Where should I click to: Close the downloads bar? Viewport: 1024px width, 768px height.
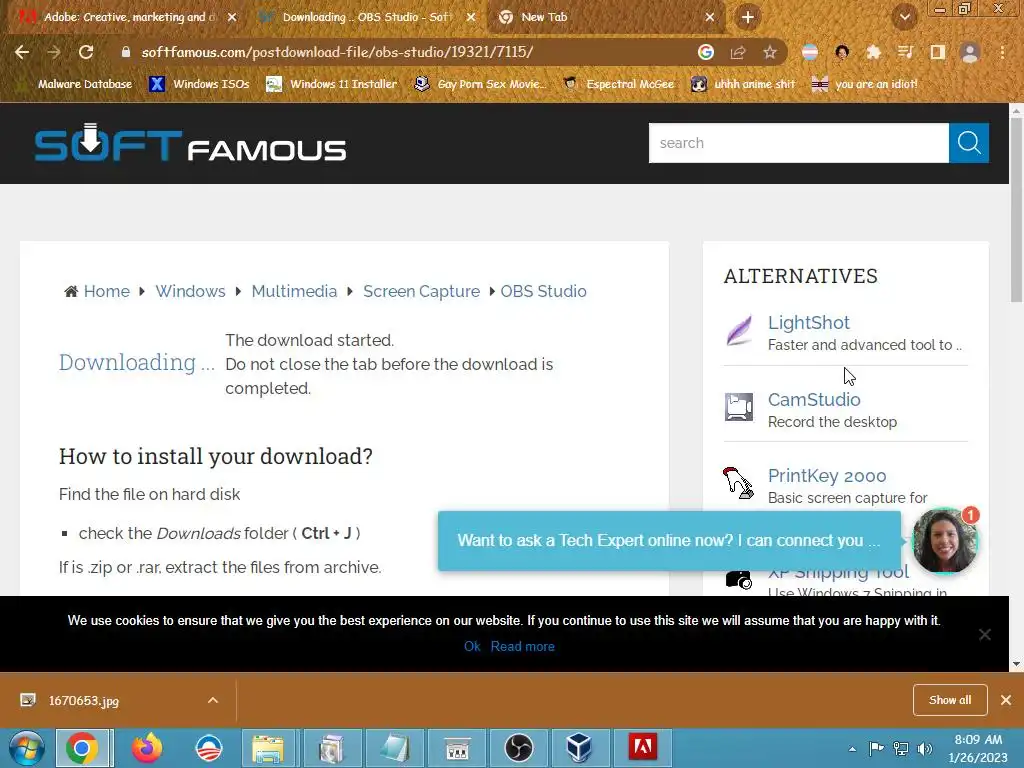tap(1006, 700)
